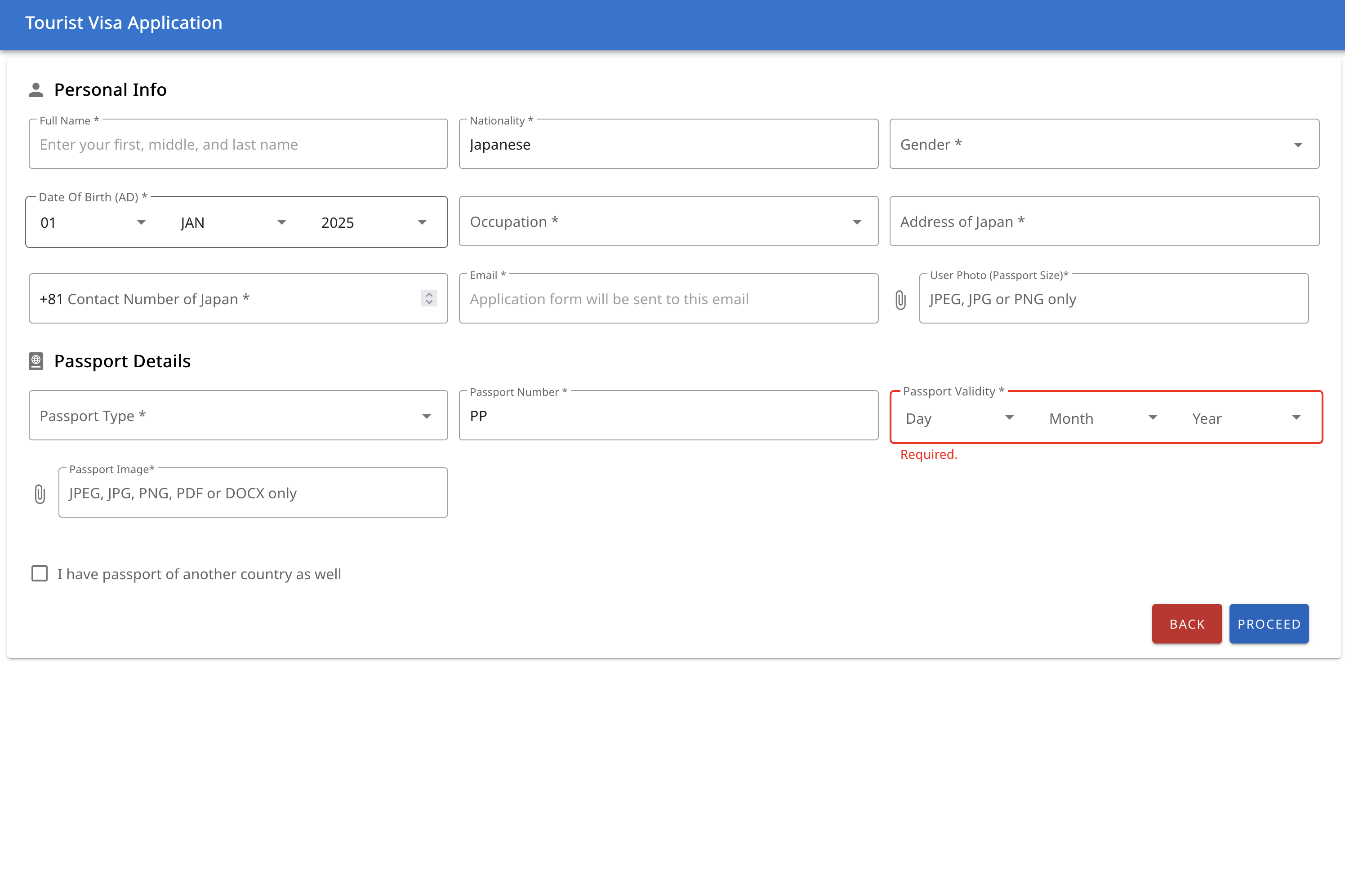Click the contact number spinner arrows
Viewport: 1345px width, 896px height.
tap(429, 298)
